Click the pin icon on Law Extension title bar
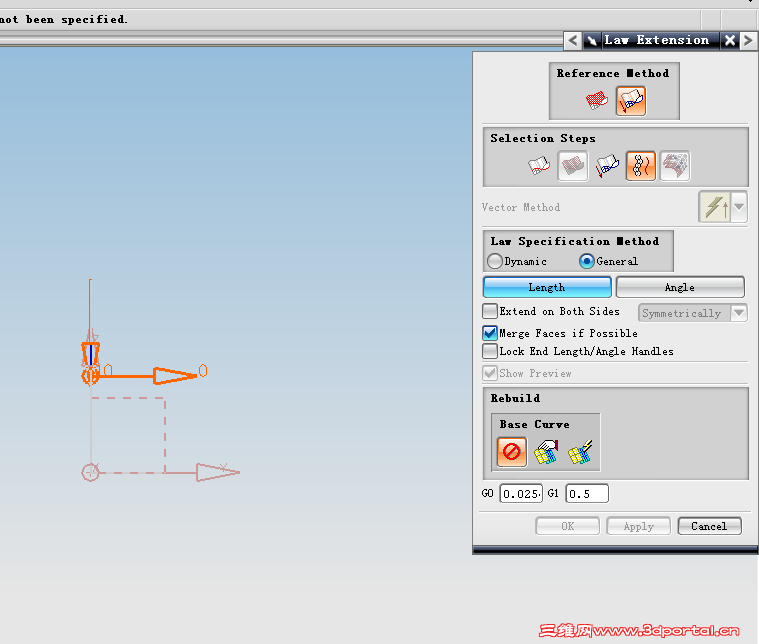This screenshot has height=644, width=759. pos(592,40)
